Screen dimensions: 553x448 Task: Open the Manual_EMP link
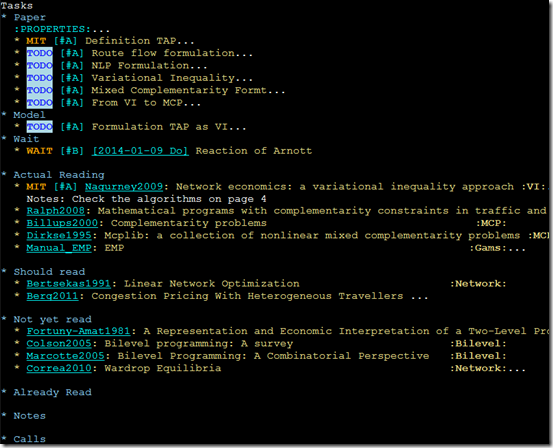click(x=59, y=248)
